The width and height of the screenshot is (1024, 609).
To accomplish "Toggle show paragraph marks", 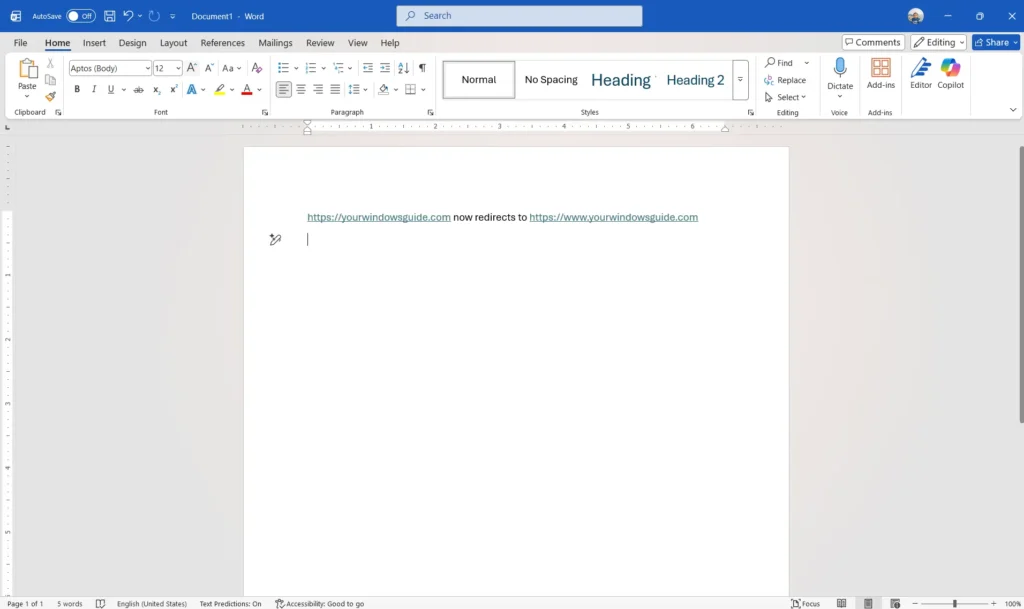I will [423, 68].
